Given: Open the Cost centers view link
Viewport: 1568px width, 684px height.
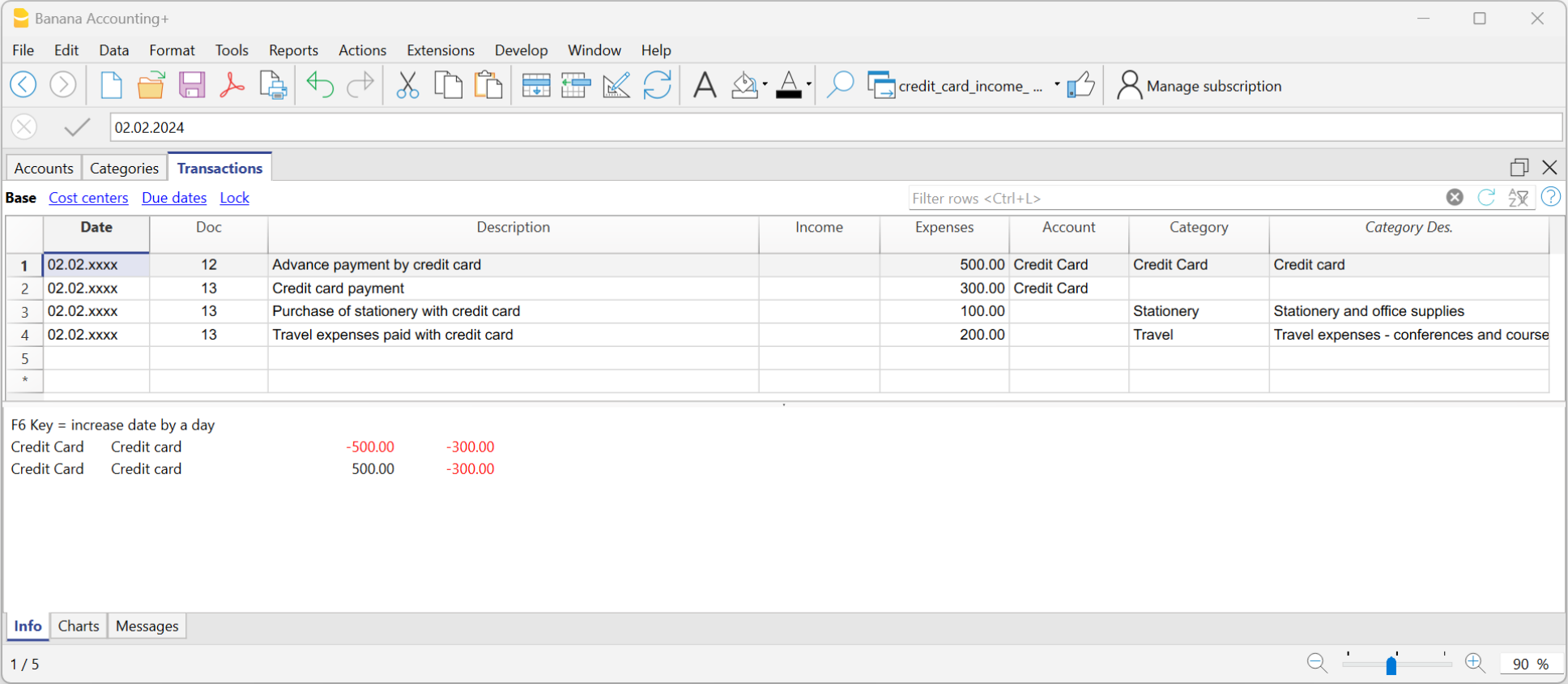Looking at the screenshot, I should click(x=88, y=198).
